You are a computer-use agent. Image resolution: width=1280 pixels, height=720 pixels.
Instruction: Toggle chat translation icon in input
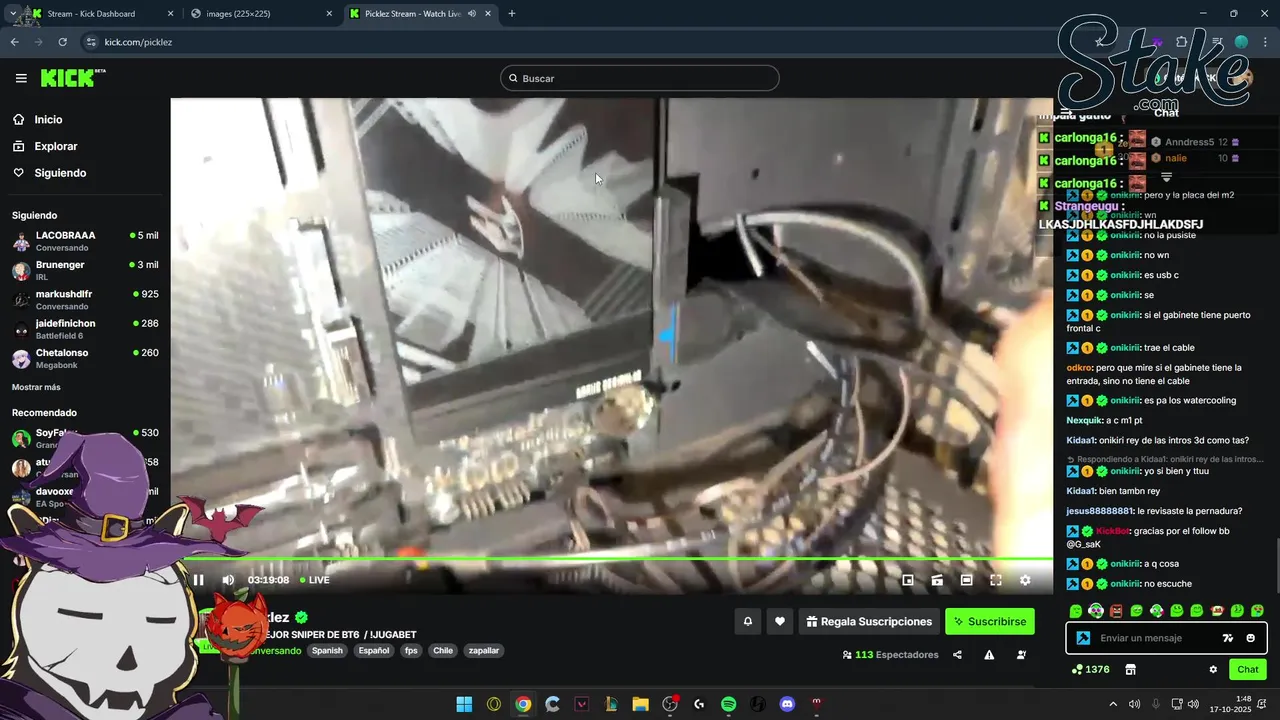(x=1228, y=638)
